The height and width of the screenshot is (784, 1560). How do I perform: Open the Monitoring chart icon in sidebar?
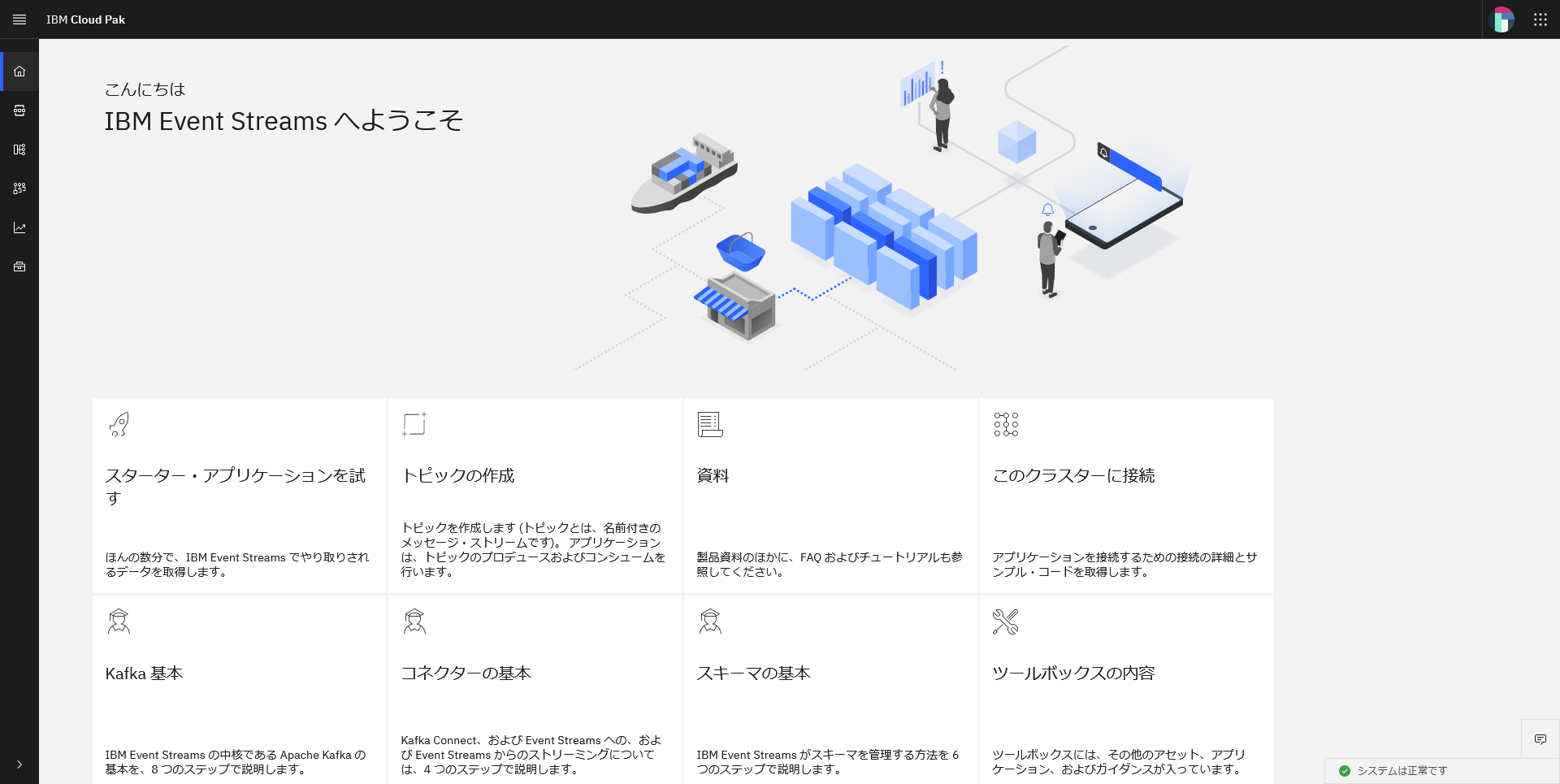click(x=19, y=227)
